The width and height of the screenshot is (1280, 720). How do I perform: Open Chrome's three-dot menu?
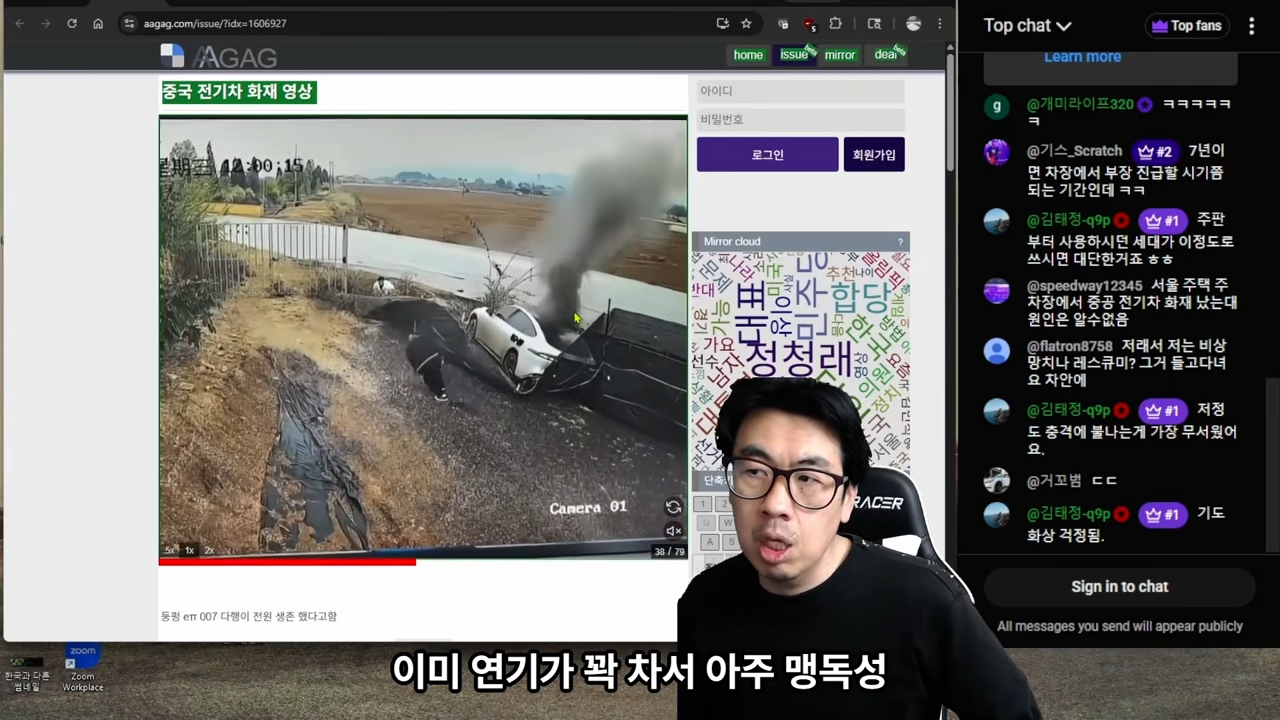point(940,23)
